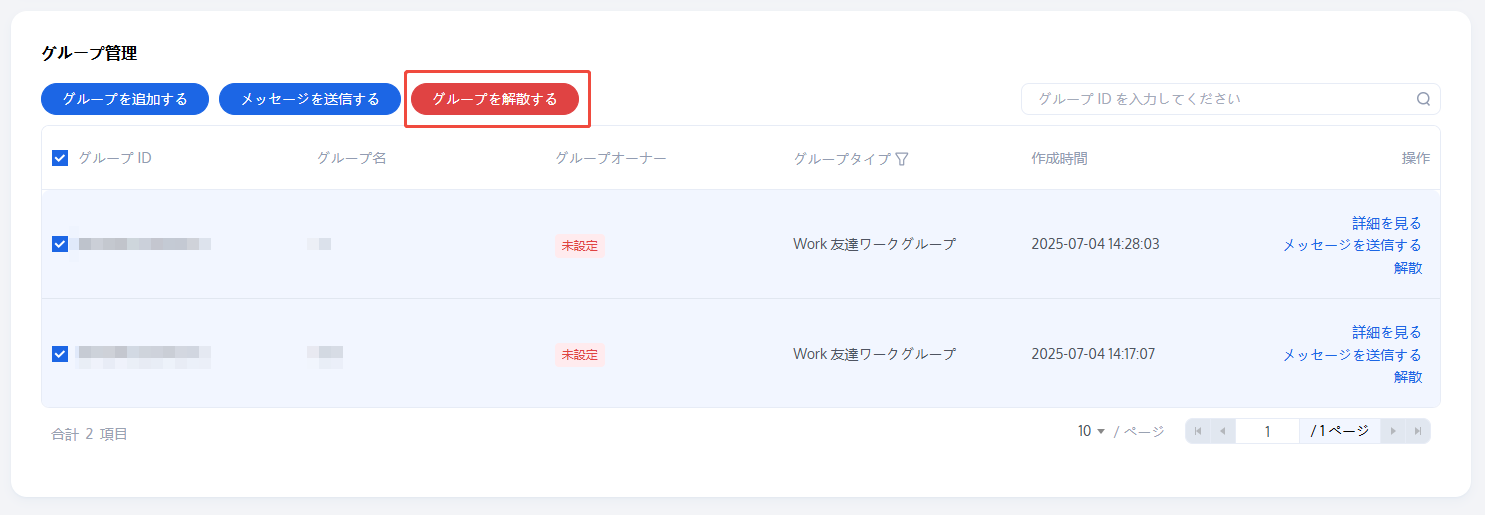Go to first page arrow icon
This screenshot has height=515, width=1485.
pos(1198,431)
